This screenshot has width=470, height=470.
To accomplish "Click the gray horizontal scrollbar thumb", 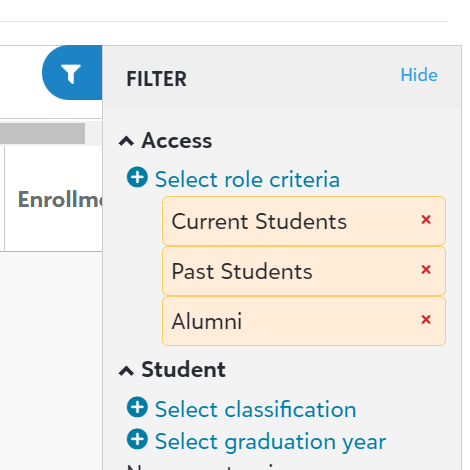I will tap(42, 133).
